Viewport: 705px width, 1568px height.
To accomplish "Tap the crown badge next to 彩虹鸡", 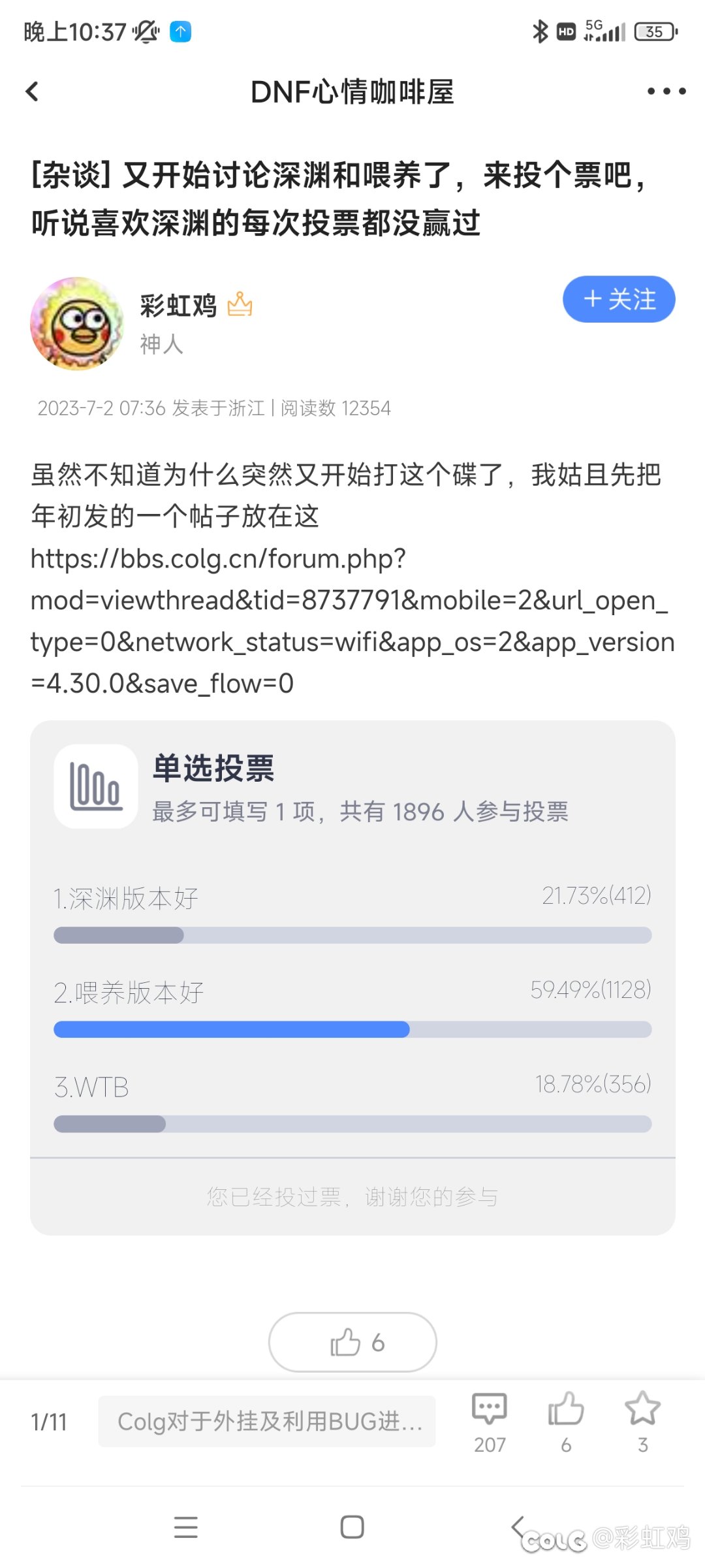I will pyautogui.click(x=240, y=304).
